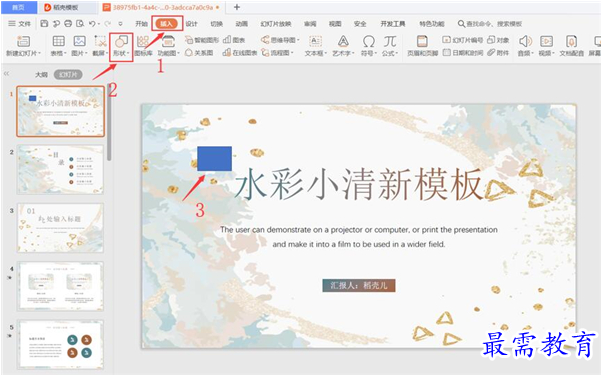Select the Slides (幻灯片) panel view

(x=68, y=74)
